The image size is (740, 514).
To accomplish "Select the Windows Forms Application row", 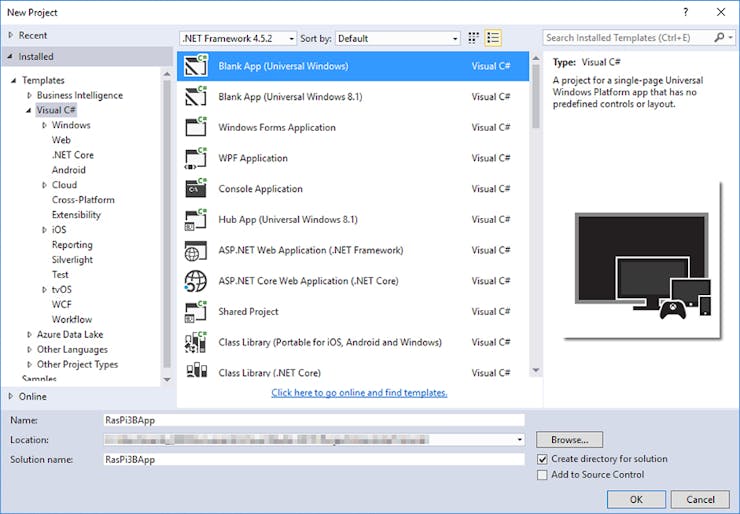I will pyautogui.click(x=353, y=127).
